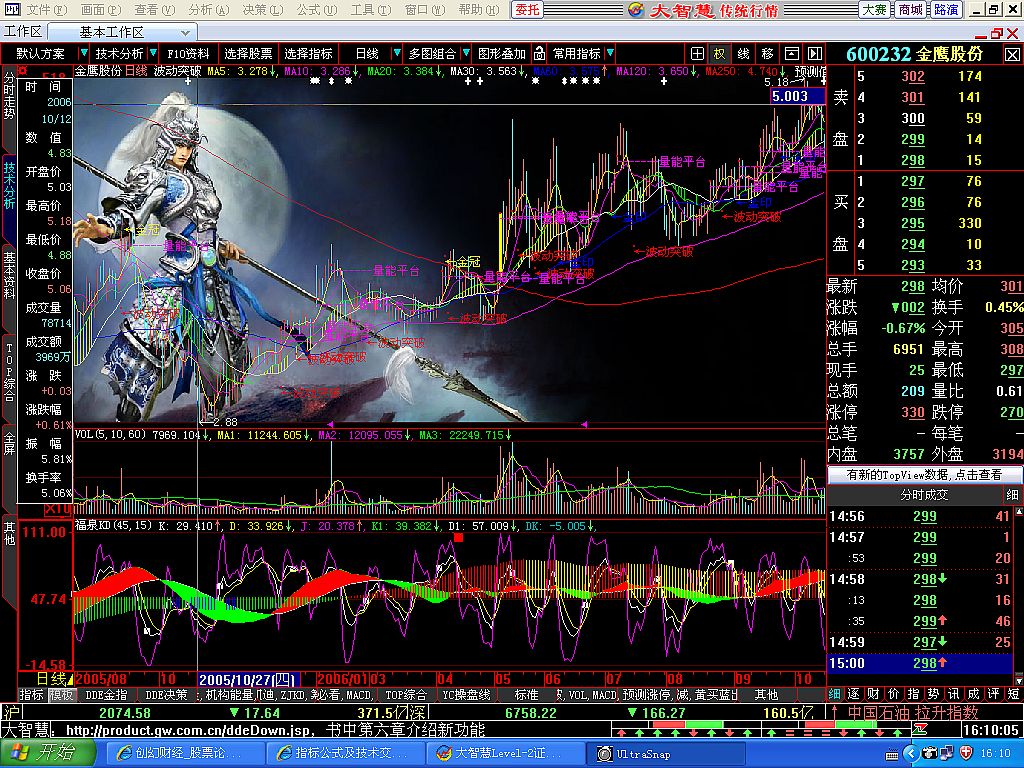
Task: Select the TOP综合 side tab
Action: (x=9, y=373)
